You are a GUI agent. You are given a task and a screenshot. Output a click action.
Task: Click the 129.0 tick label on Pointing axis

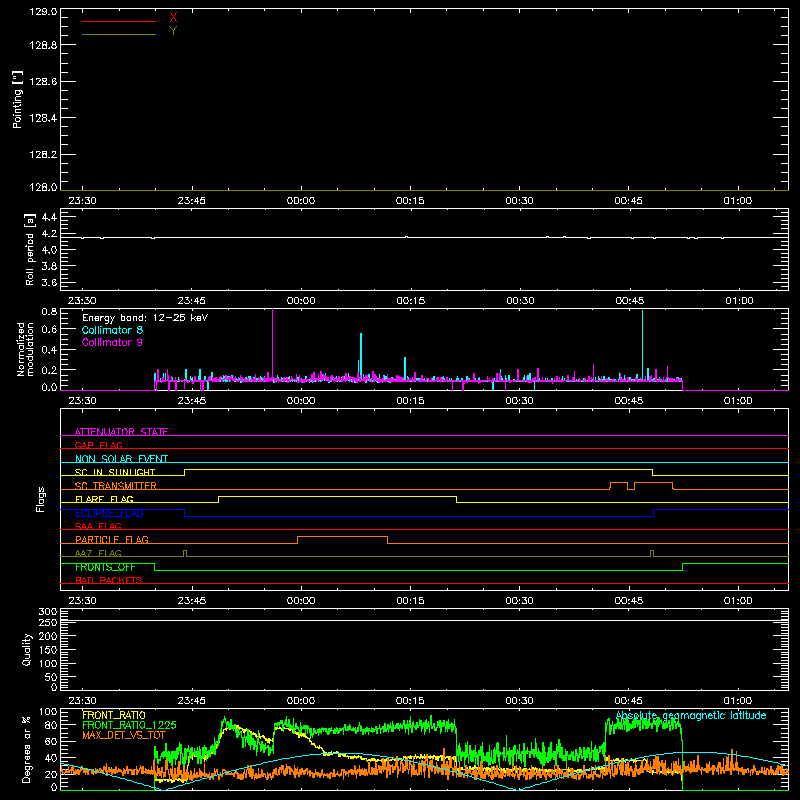click(43, 11)
